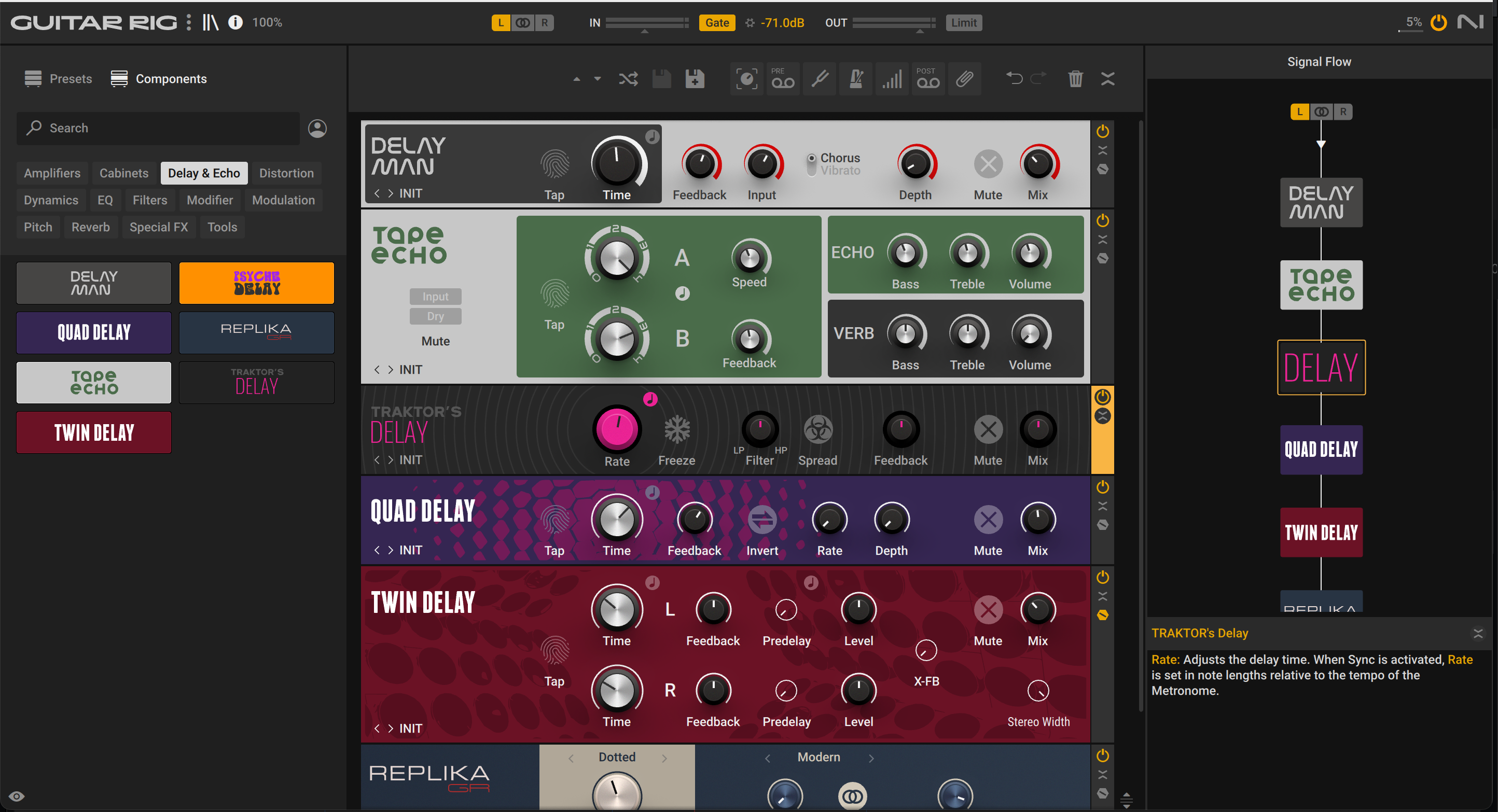Click the Special FX category button
This screenshot has height=812, width=1498.
[x=158, y=227]
